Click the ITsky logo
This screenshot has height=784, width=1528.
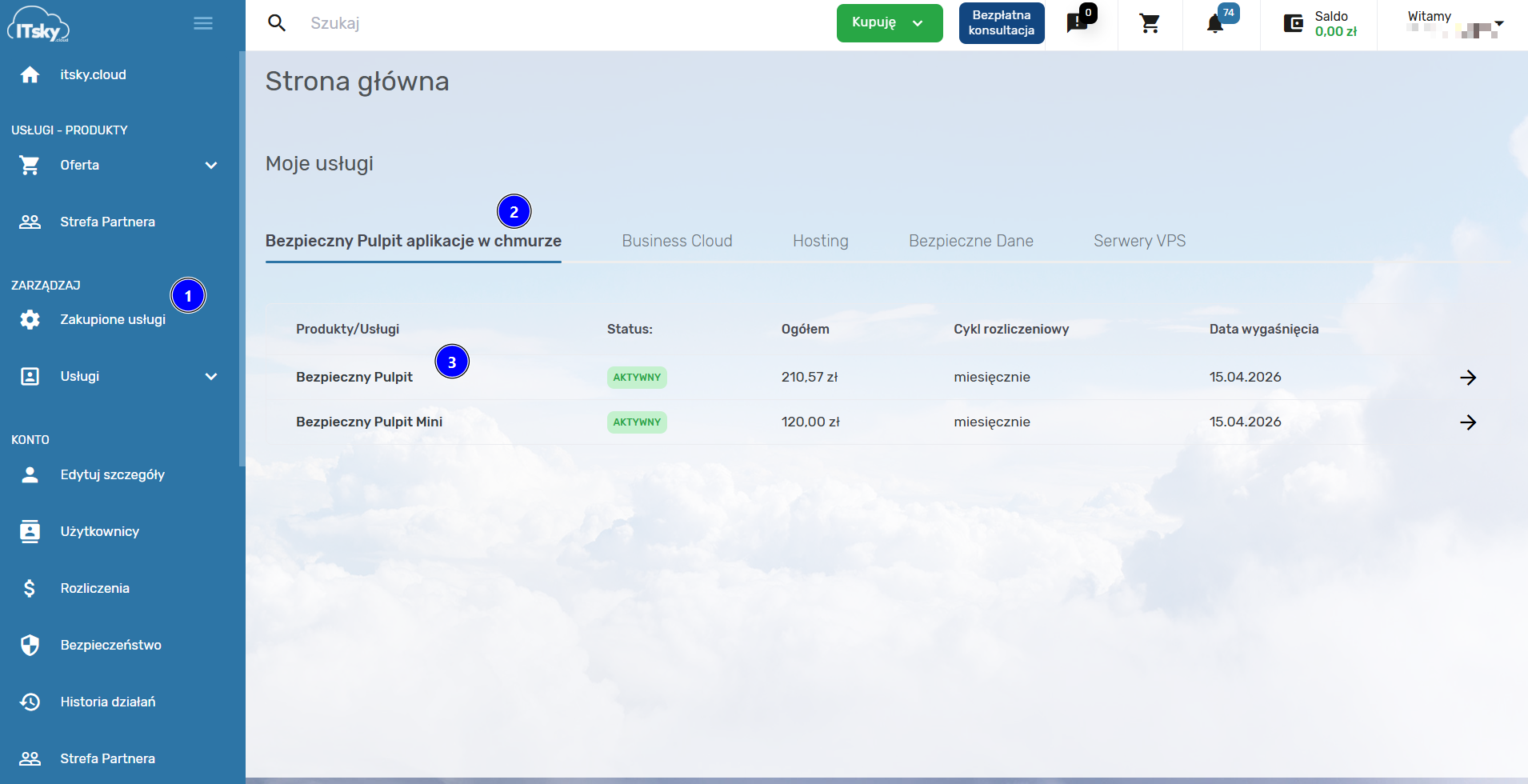coord(38,24)
